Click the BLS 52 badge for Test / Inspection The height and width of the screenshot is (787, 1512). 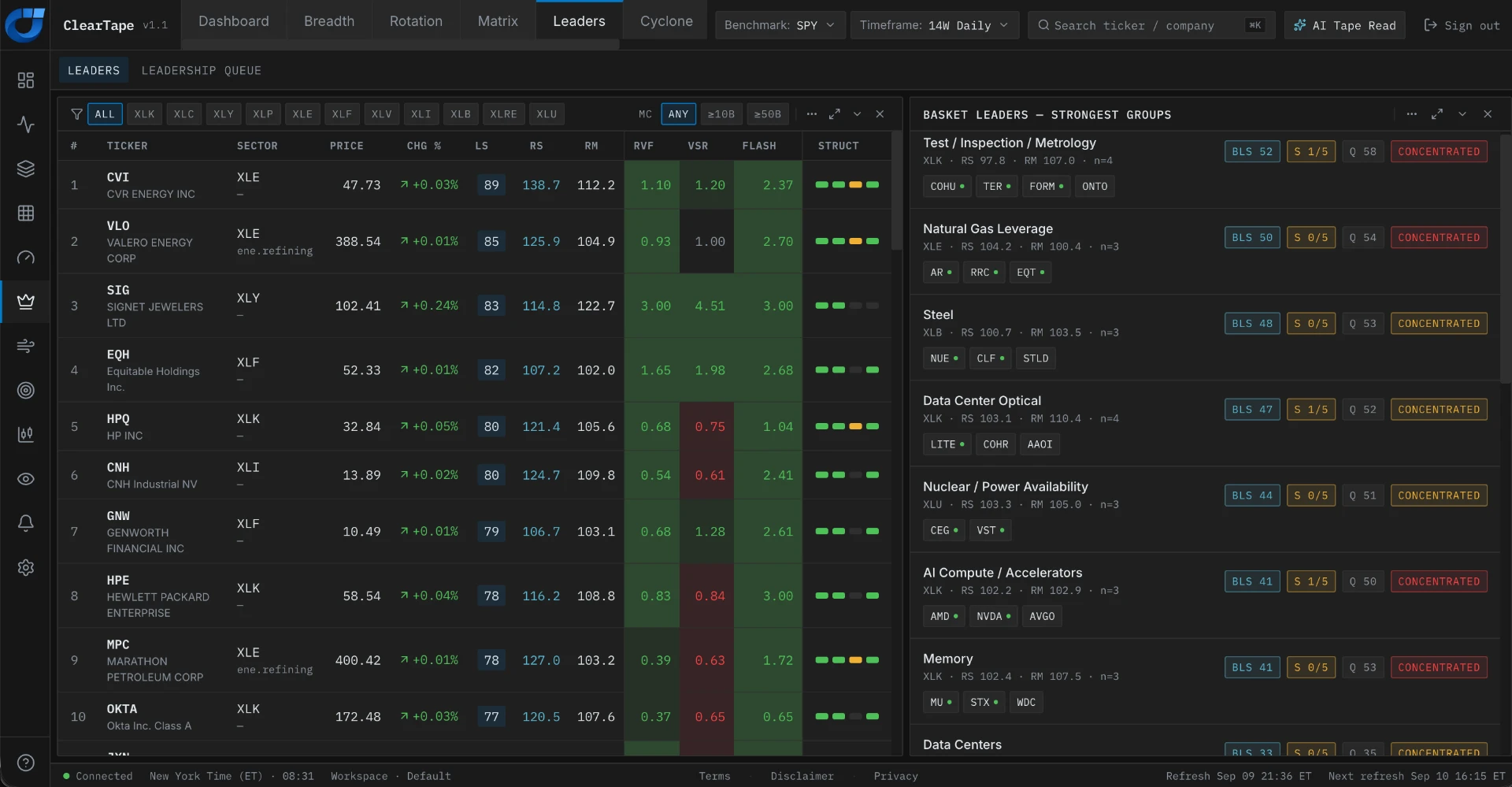1252,152
